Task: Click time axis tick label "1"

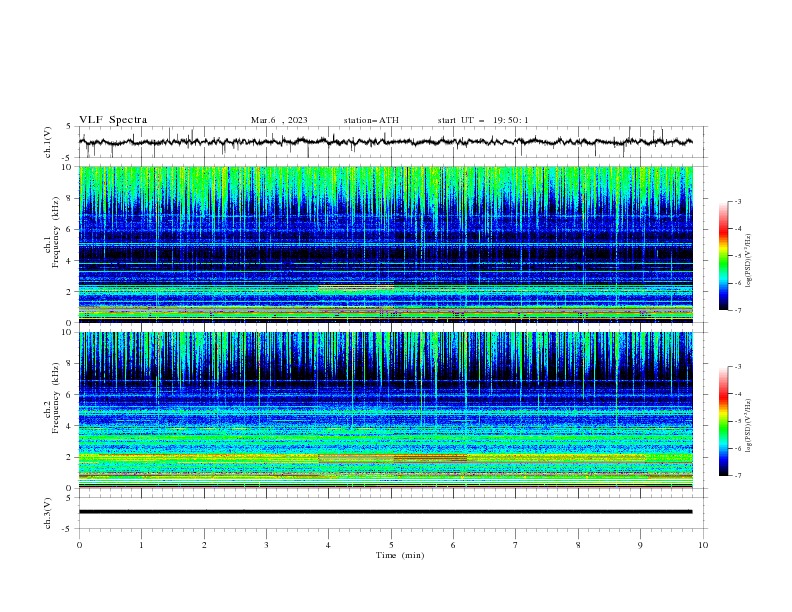Action: pyautogui.click(x=141, y=545)
